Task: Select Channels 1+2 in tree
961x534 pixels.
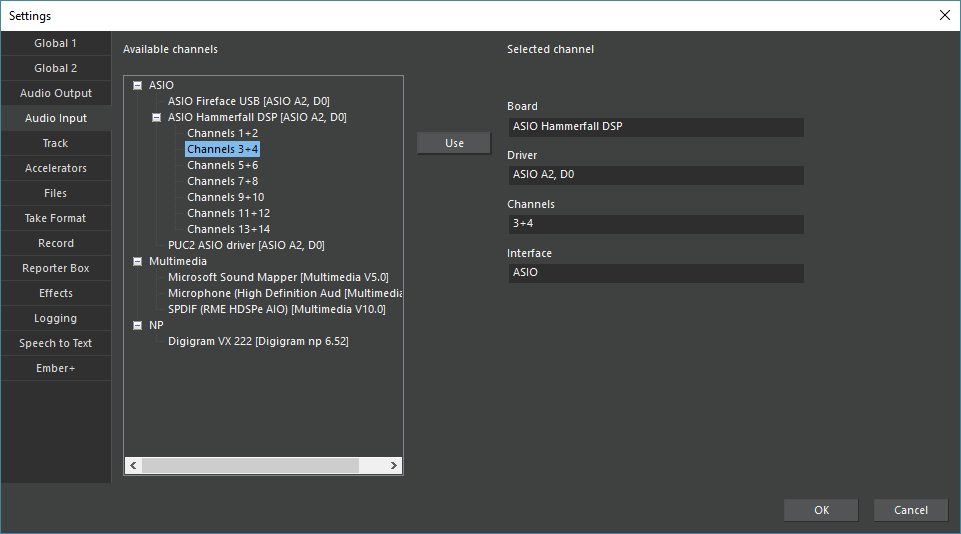Action: 222,133
